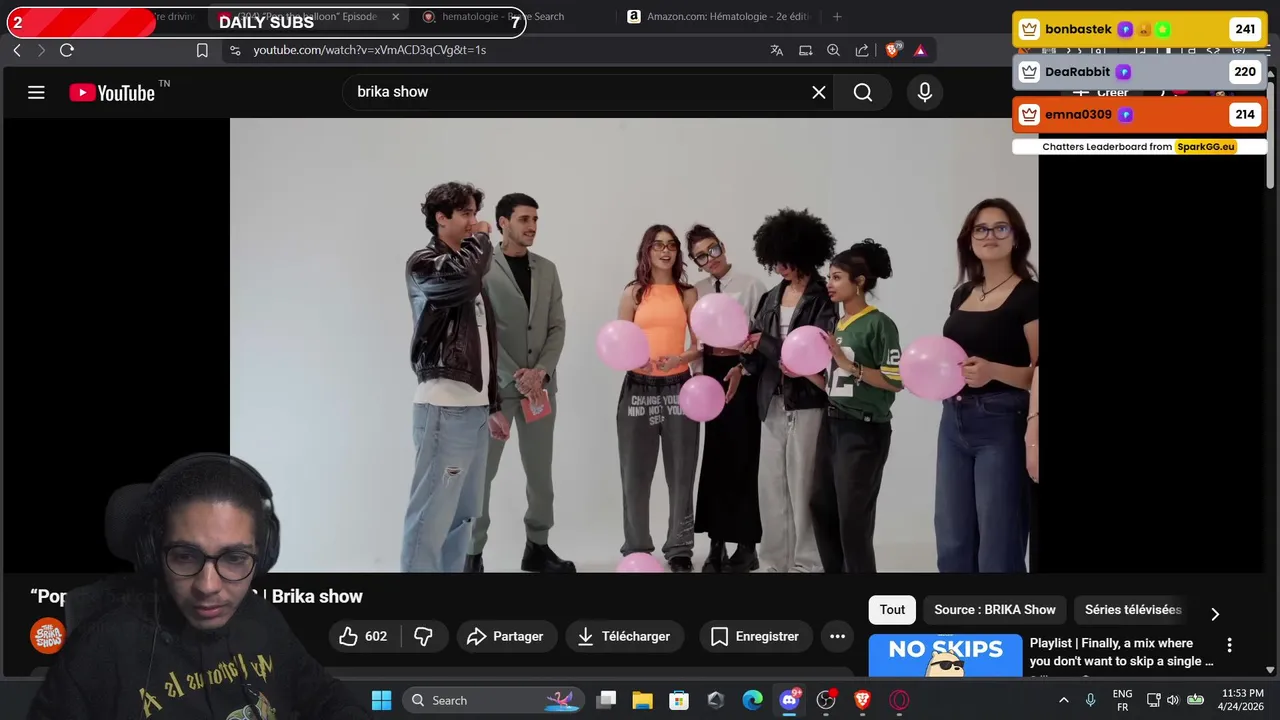Switch ENG FR input language

pos(1122,700)
